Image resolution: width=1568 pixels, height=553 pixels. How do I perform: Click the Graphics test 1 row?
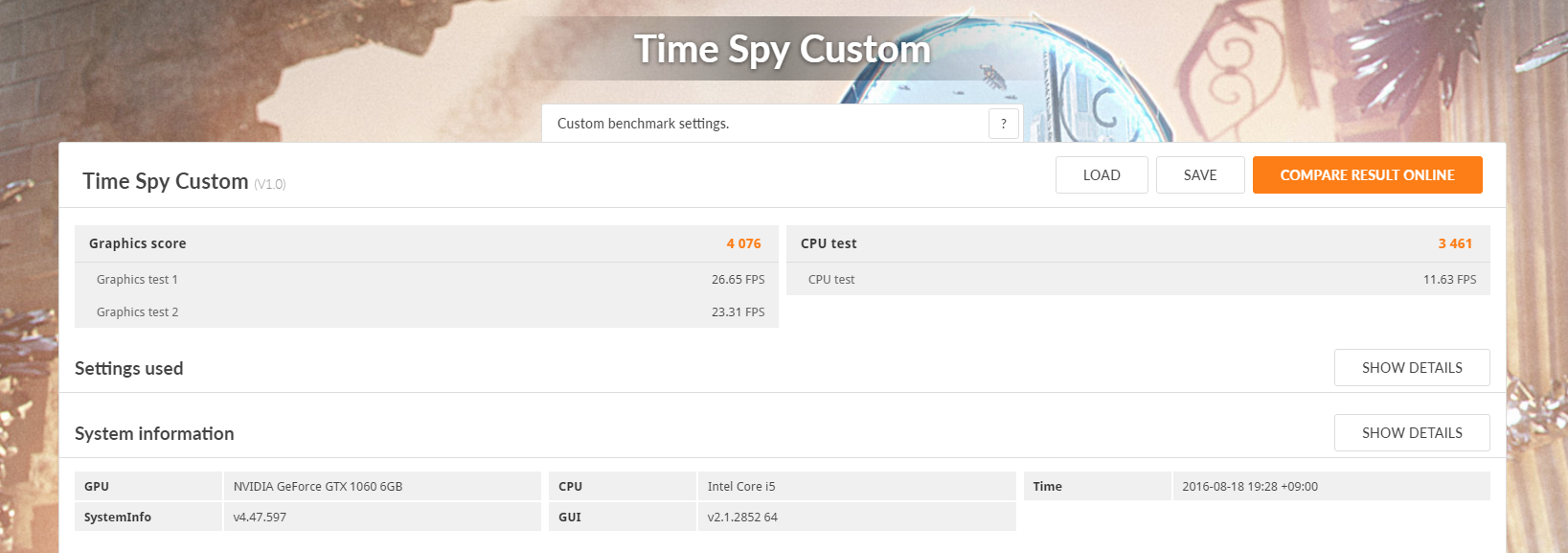[426, 280]
